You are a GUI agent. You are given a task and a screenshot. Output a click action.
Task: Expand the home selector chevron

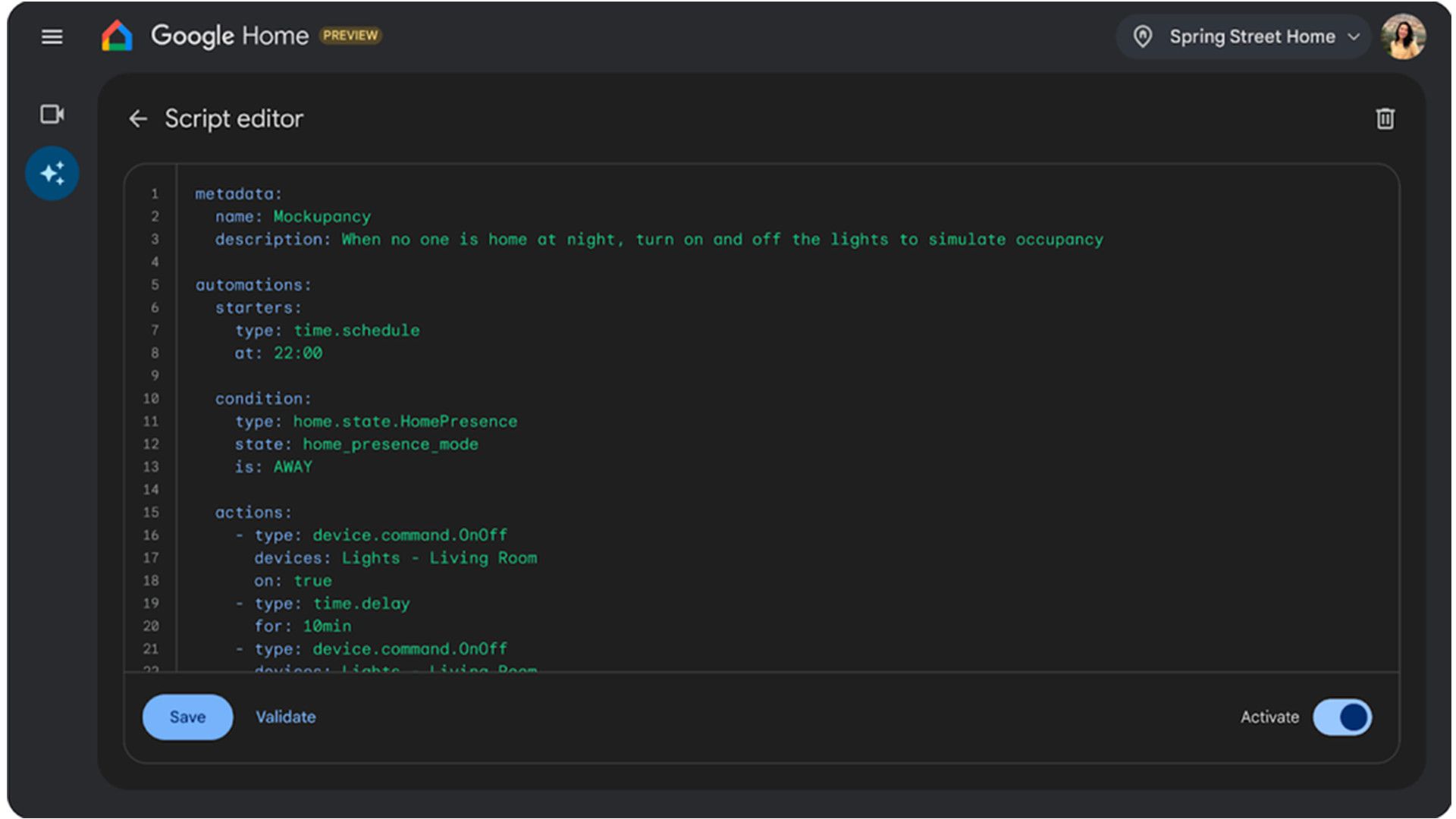(1354, 36)
